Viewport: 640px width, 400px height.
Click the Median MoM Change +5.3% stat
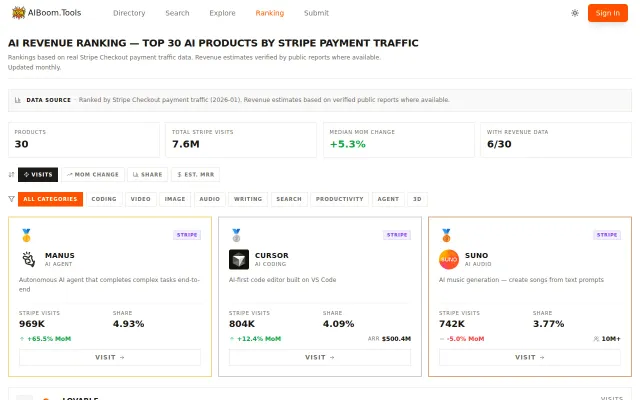[399, 140]
